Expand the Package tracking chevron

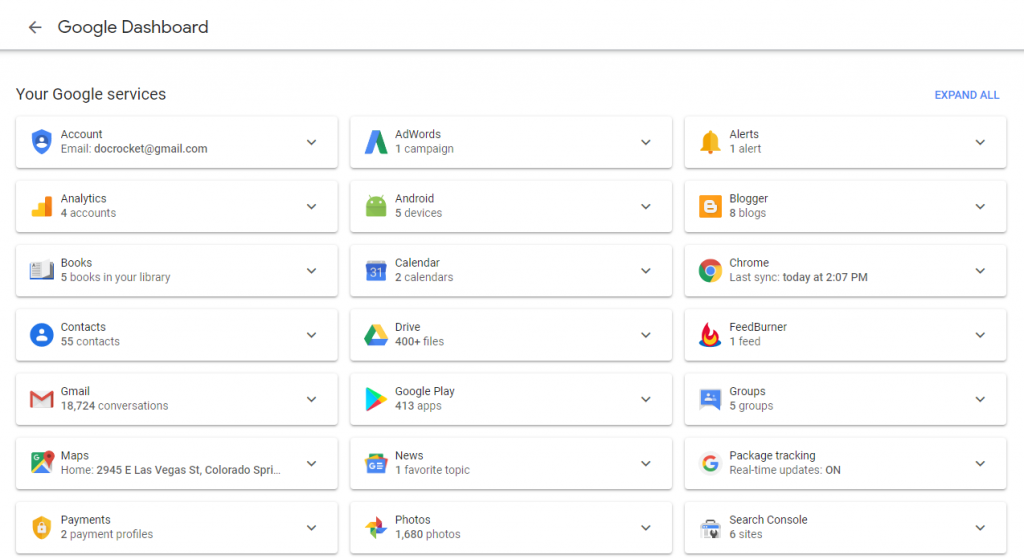point(980,463)
